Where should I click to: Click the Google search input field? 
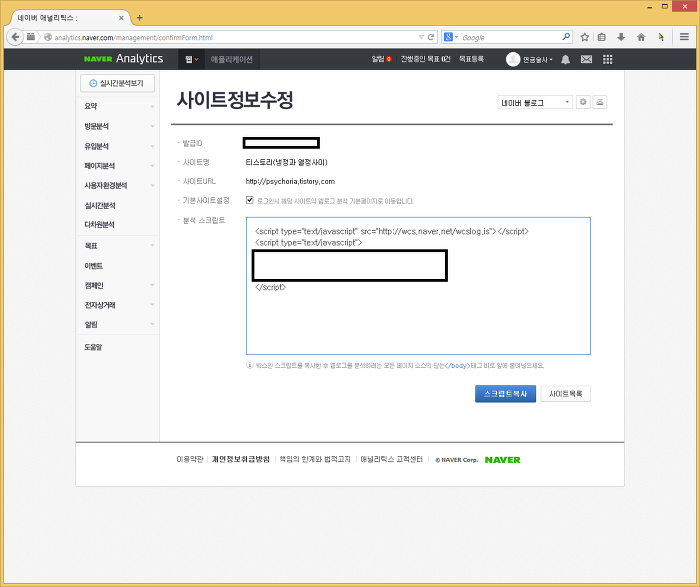(509, 37)
